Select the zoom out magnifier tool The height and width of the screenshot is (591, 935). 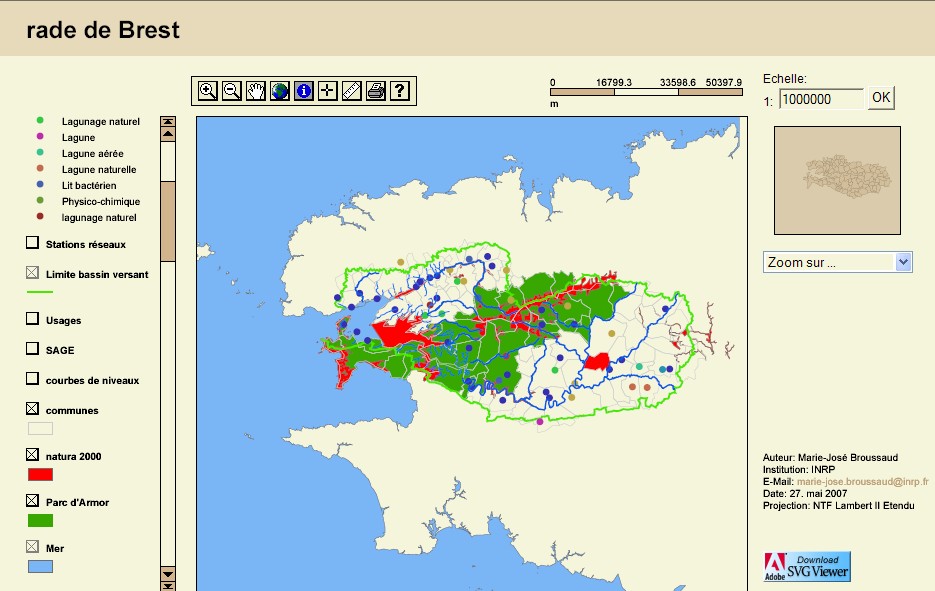tap(232, 91)
